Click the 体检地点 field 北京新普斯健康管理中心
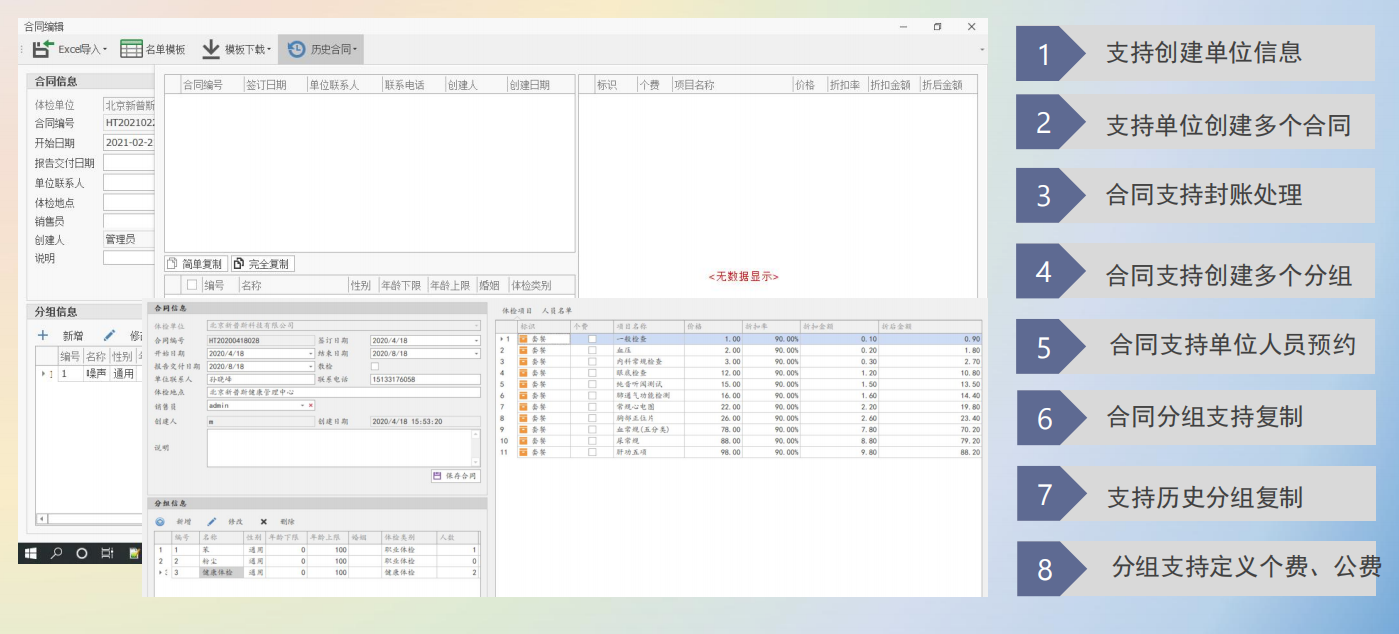Image resolution: width=1399 pixels, height=634 pixels. [344, 393]
